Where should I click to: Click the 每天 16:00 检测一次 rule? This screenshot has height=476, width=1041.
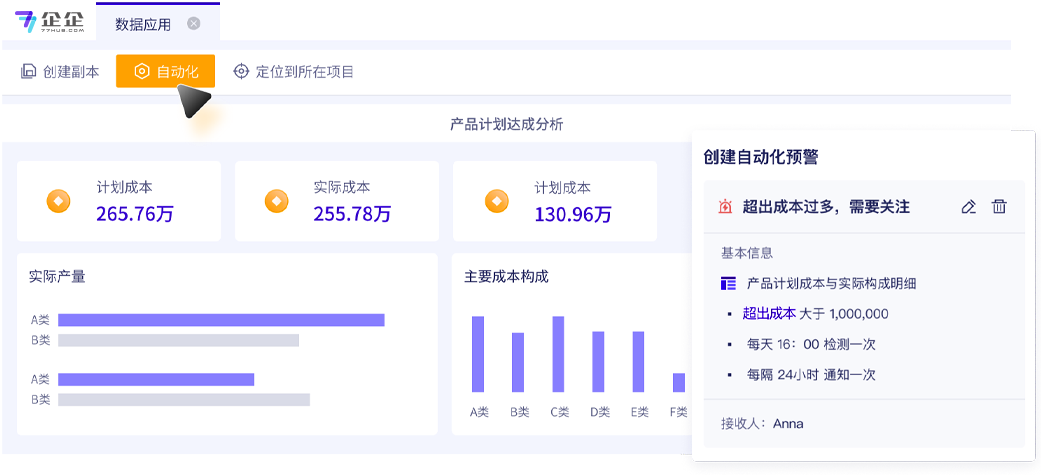(811, 344)
